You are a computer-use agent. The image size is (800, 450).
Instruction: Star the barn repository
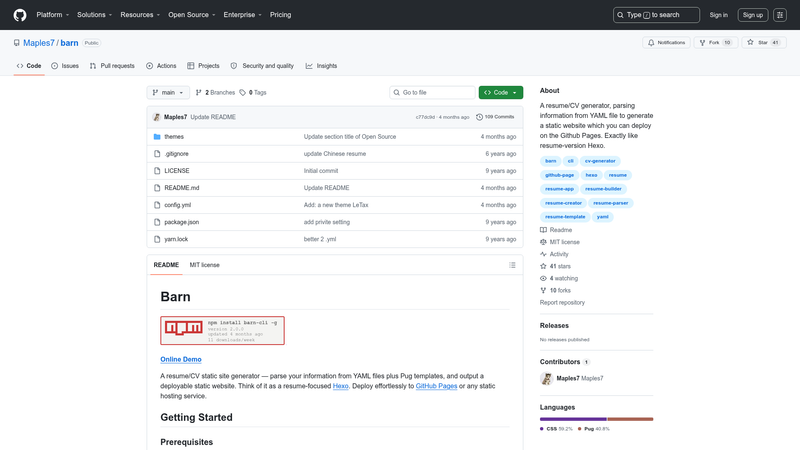click(764, 43)
